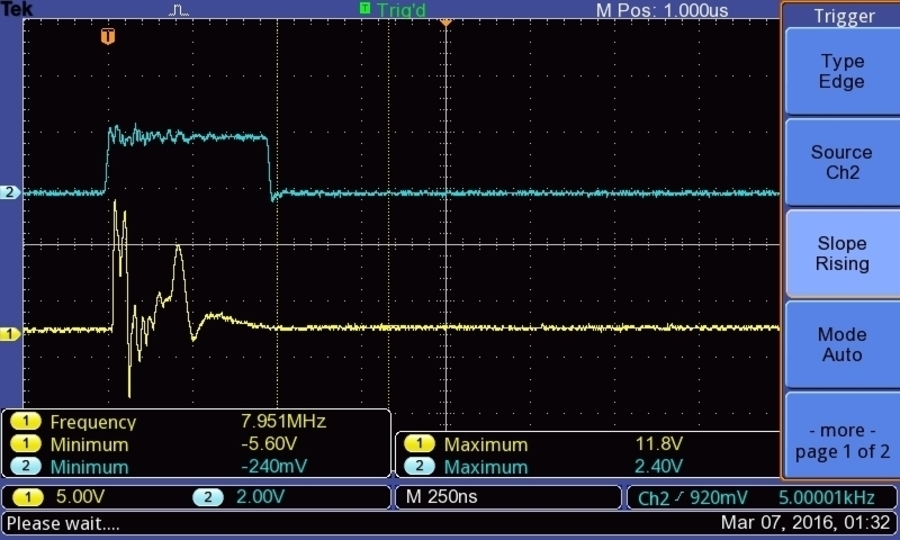
Task: Click the channel 2 Maximum label
Action: pyautogui.click(x=486, y=467)
